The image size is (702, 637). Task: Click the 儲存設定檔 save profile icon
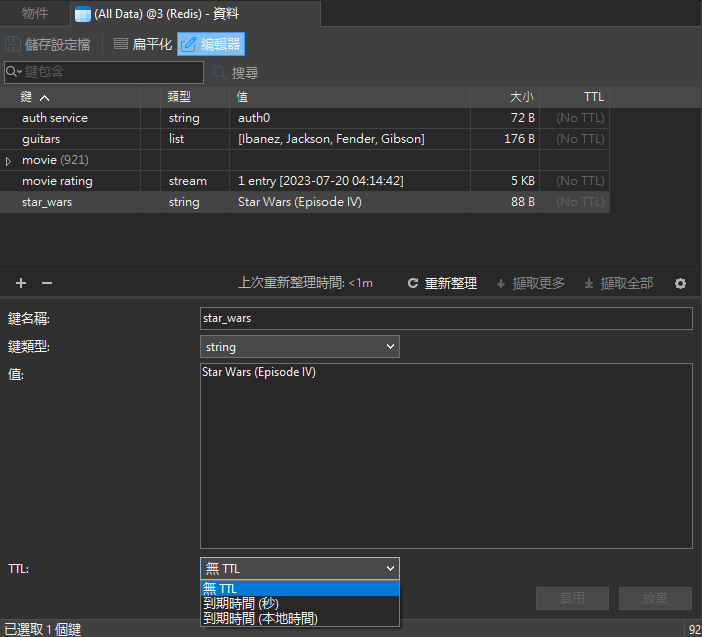(x=13, y=44)
